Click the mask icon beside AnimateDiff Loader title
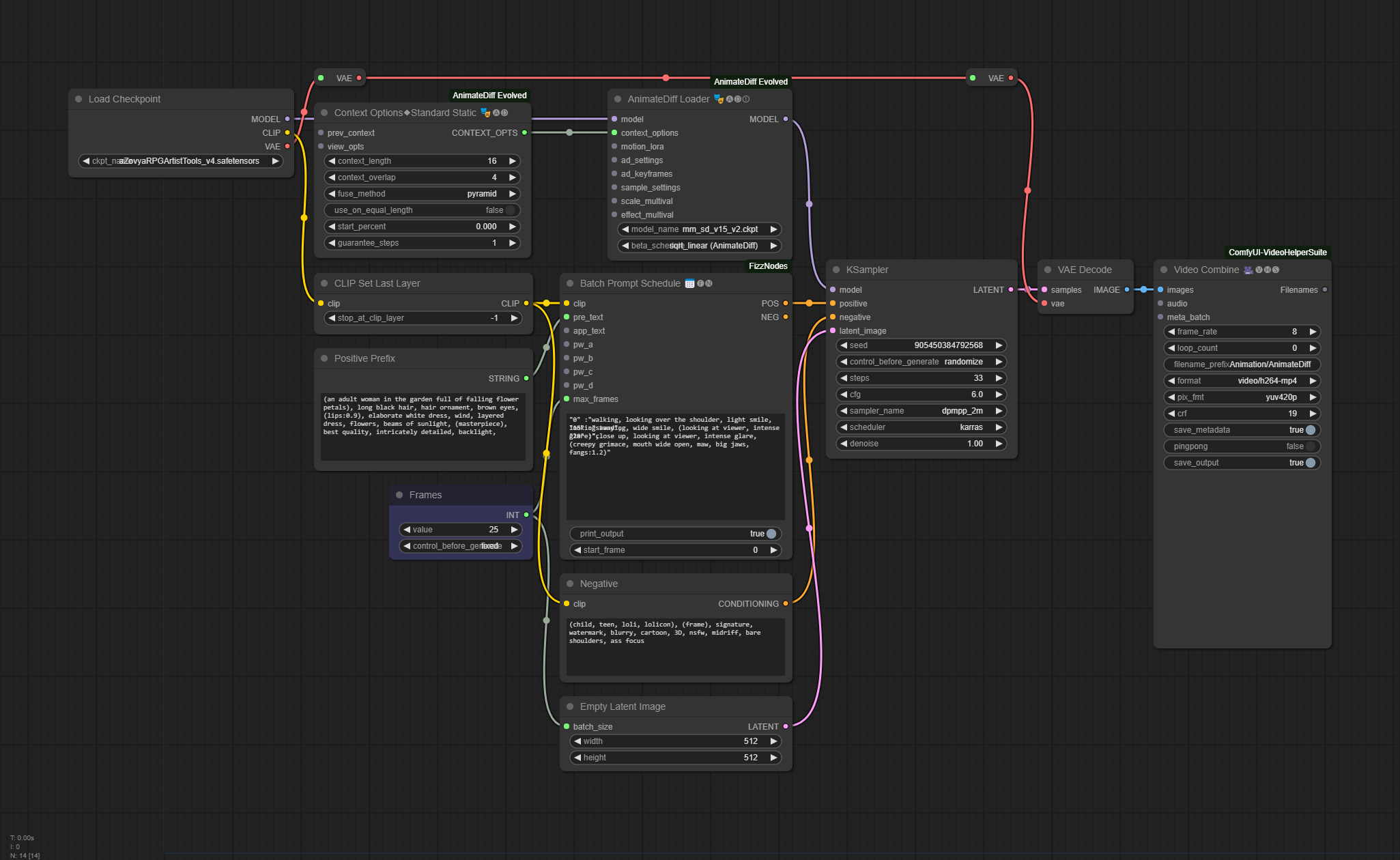This screenshot has width=1400, height=860. (718, 99)
